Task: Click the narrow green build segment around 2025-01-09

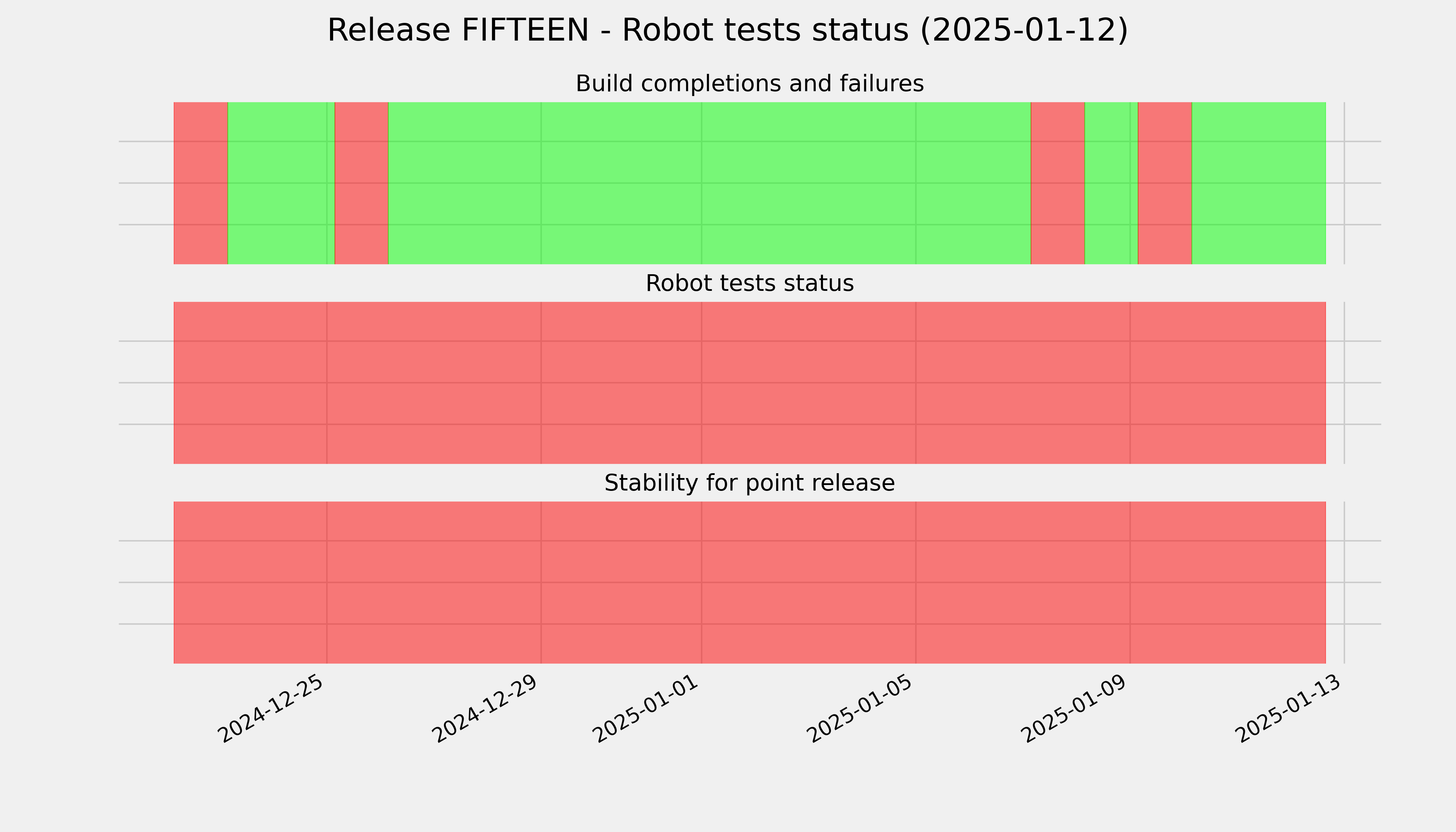Action: pyautogui.click(x=1111, y=183)
